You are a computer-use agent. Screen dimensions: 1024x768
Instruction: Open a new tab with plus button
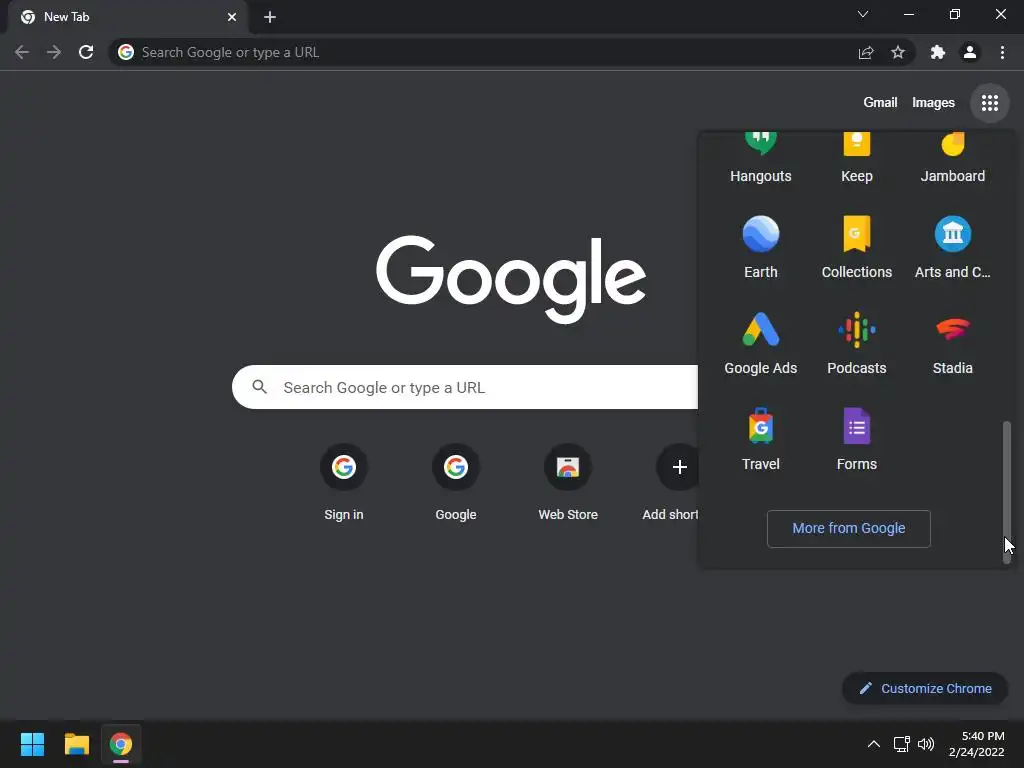pyautogui.click(x=270, y=17)
